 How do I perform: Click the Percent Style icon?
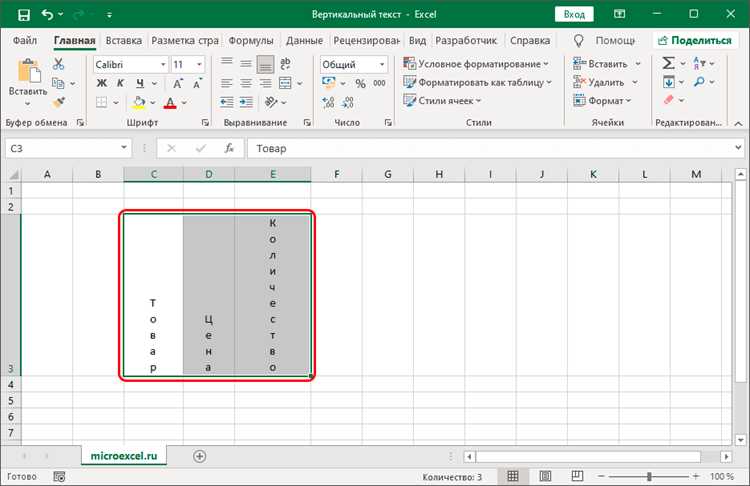[360, 83]
